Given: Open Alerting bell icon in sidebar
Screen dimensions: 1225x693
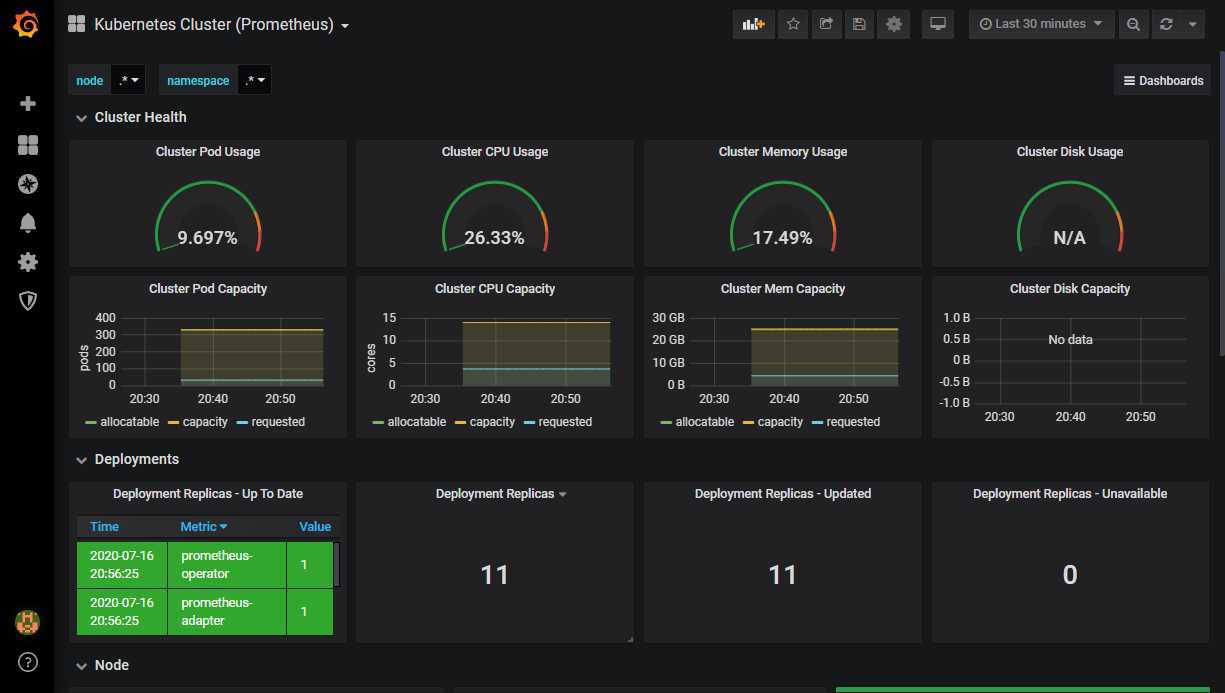Looking at the screenshot, I should point(28,223).
